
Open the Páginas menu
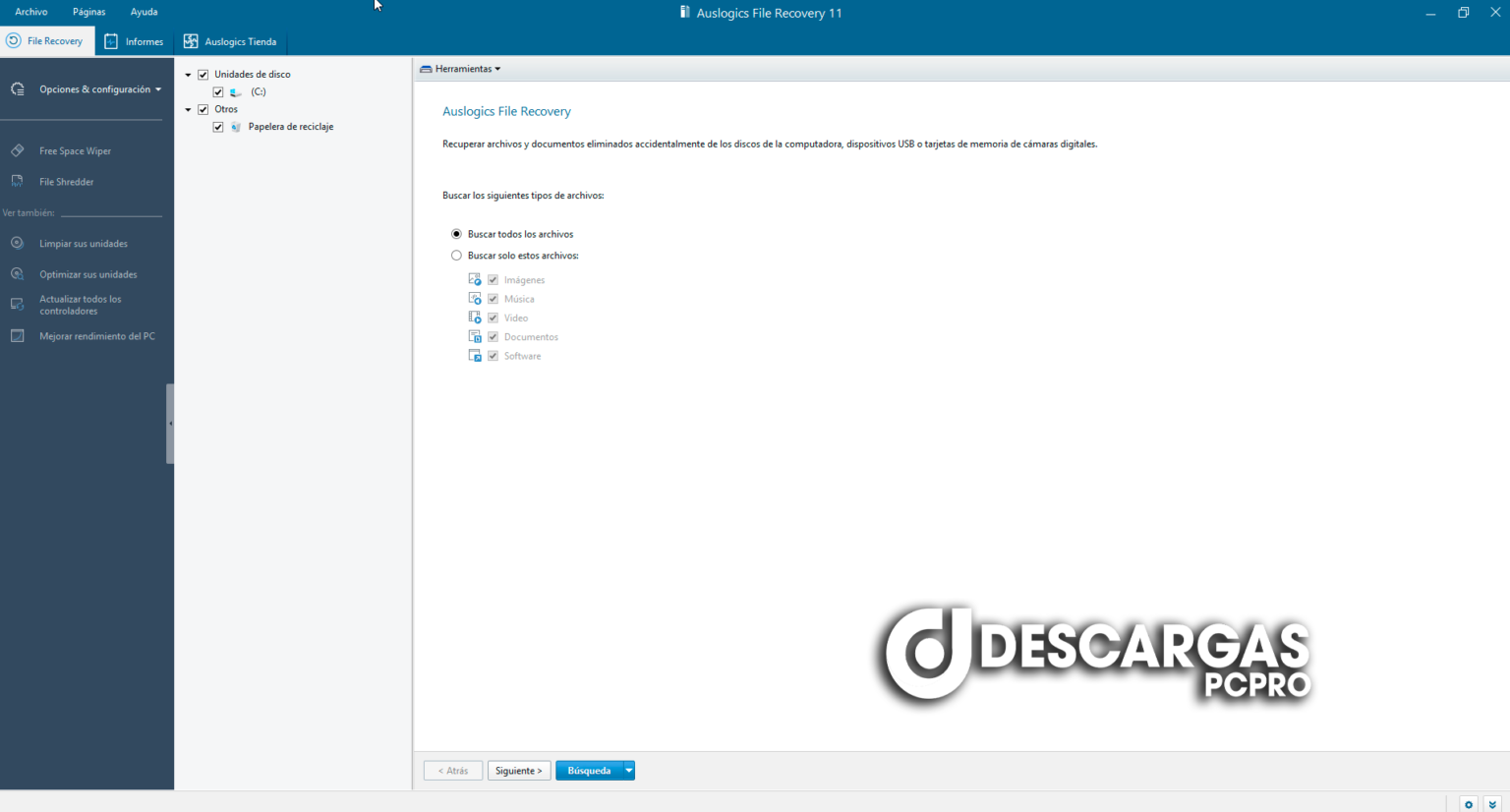(88, 12)
